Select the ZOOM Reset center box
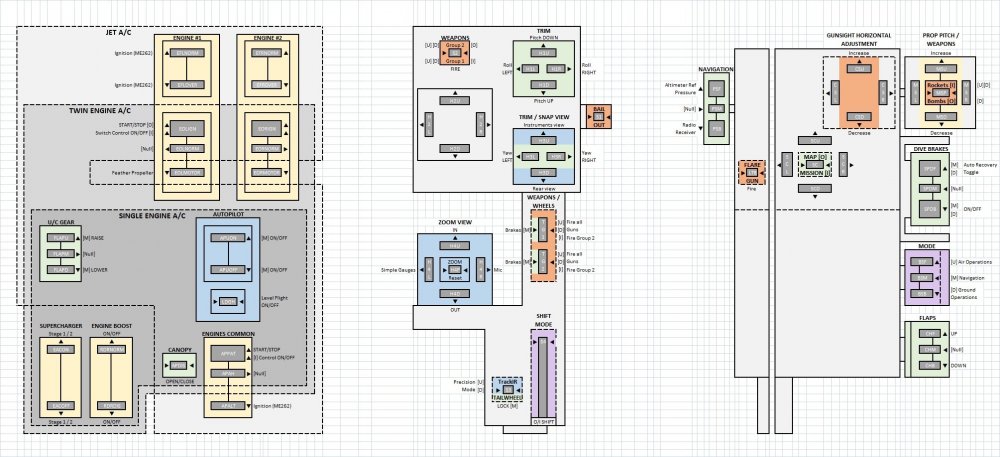The height and width of the screenshot is (457, 1000). [x=455, y=270]
